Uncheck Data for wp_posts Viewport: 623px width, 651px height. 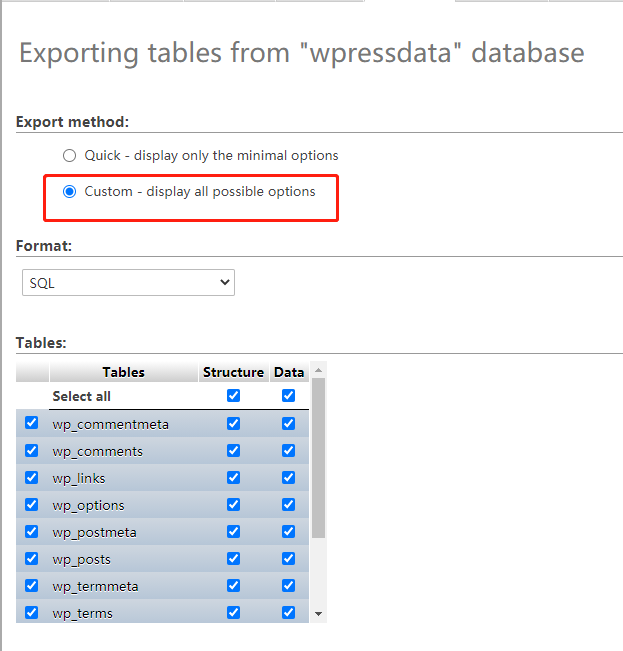click(x=289, y=558)
